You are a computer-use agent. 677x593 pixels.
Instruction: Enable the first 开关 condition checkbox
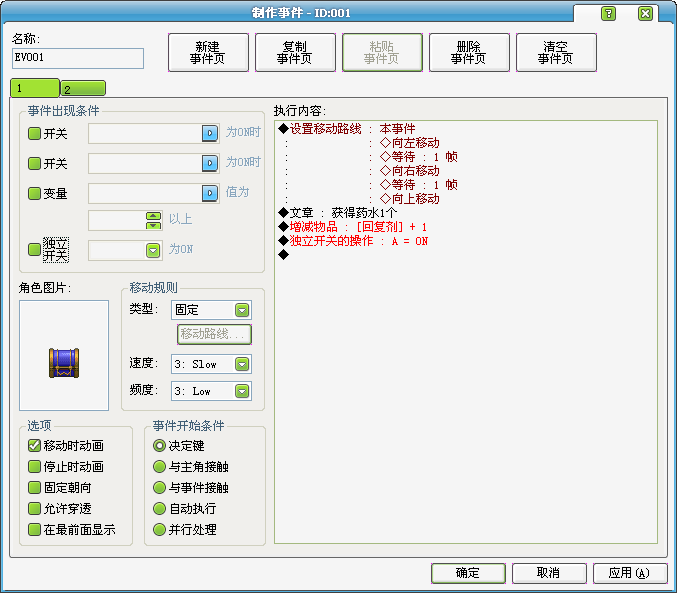(x=34, y=133)
